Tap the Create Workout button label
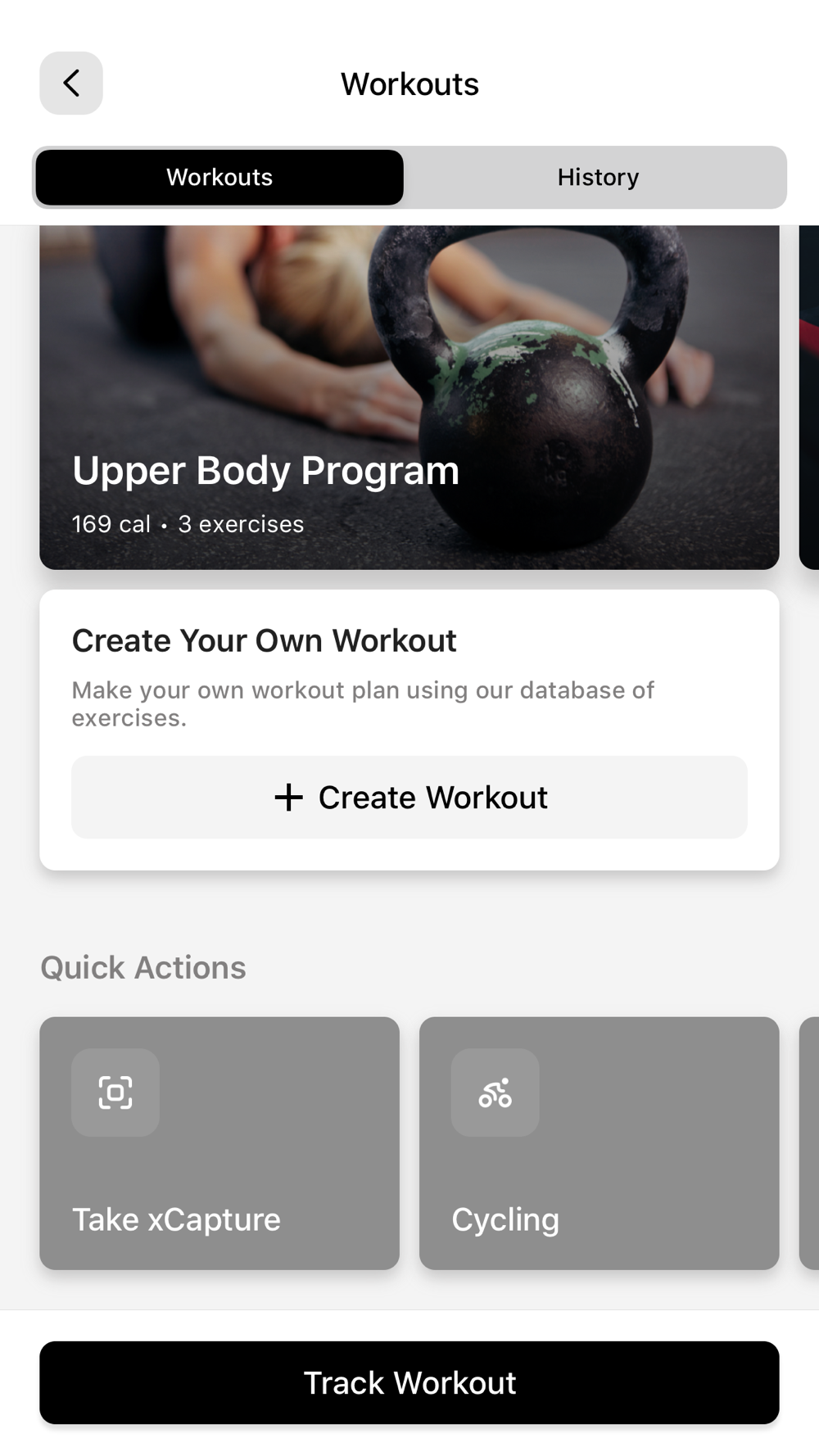Viewport: 819px width, 1456px height. point(433,798)
